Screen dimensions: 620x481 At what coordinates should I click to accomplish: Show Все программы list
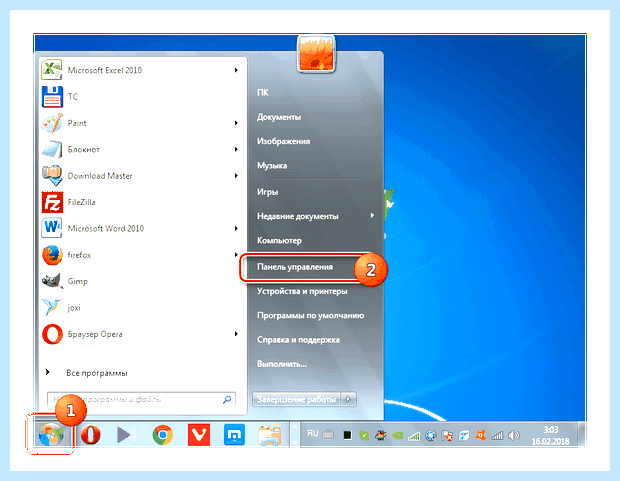click(x=97, y=373)
